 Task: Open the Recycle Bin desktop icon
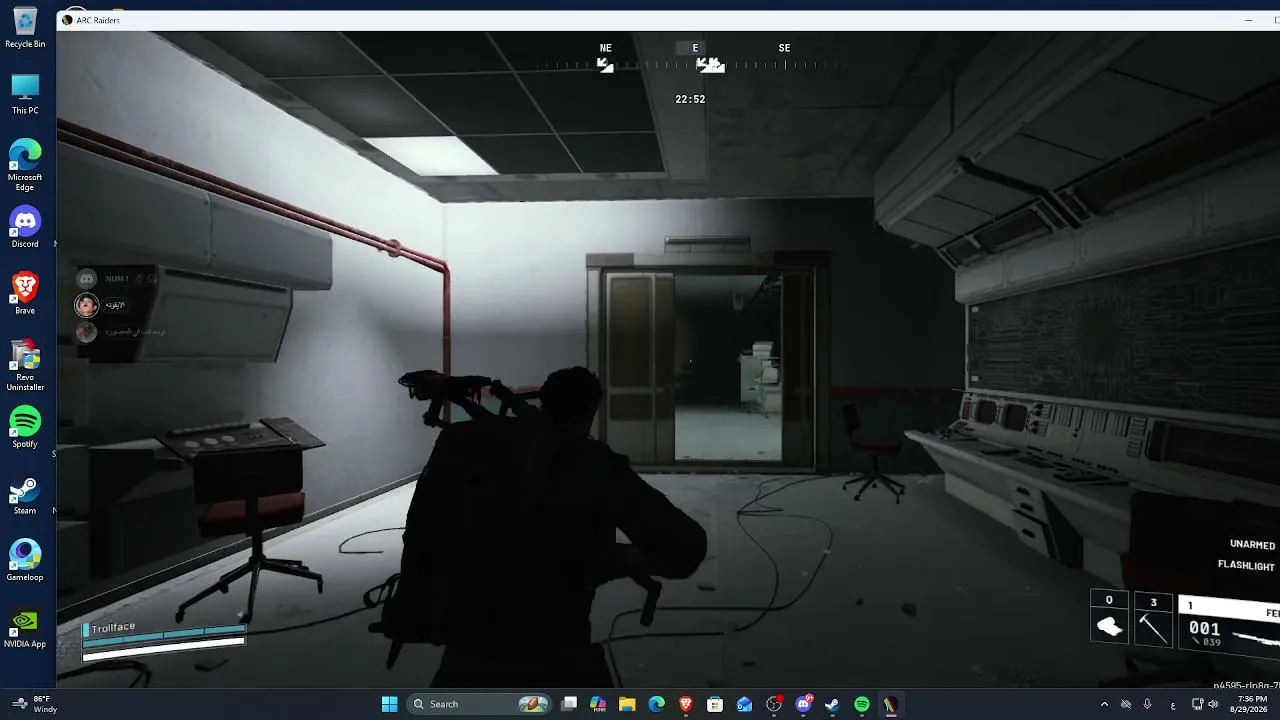[x=25, y=27]
